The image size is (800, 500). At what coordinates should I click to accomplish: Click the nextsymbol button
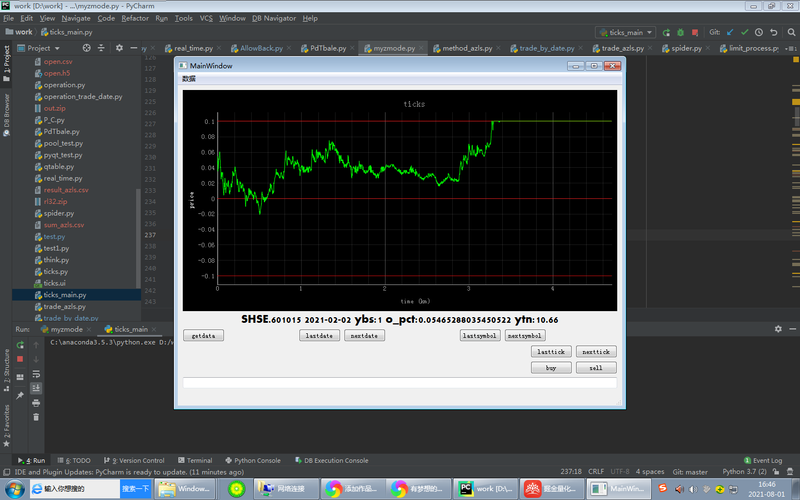525,336
